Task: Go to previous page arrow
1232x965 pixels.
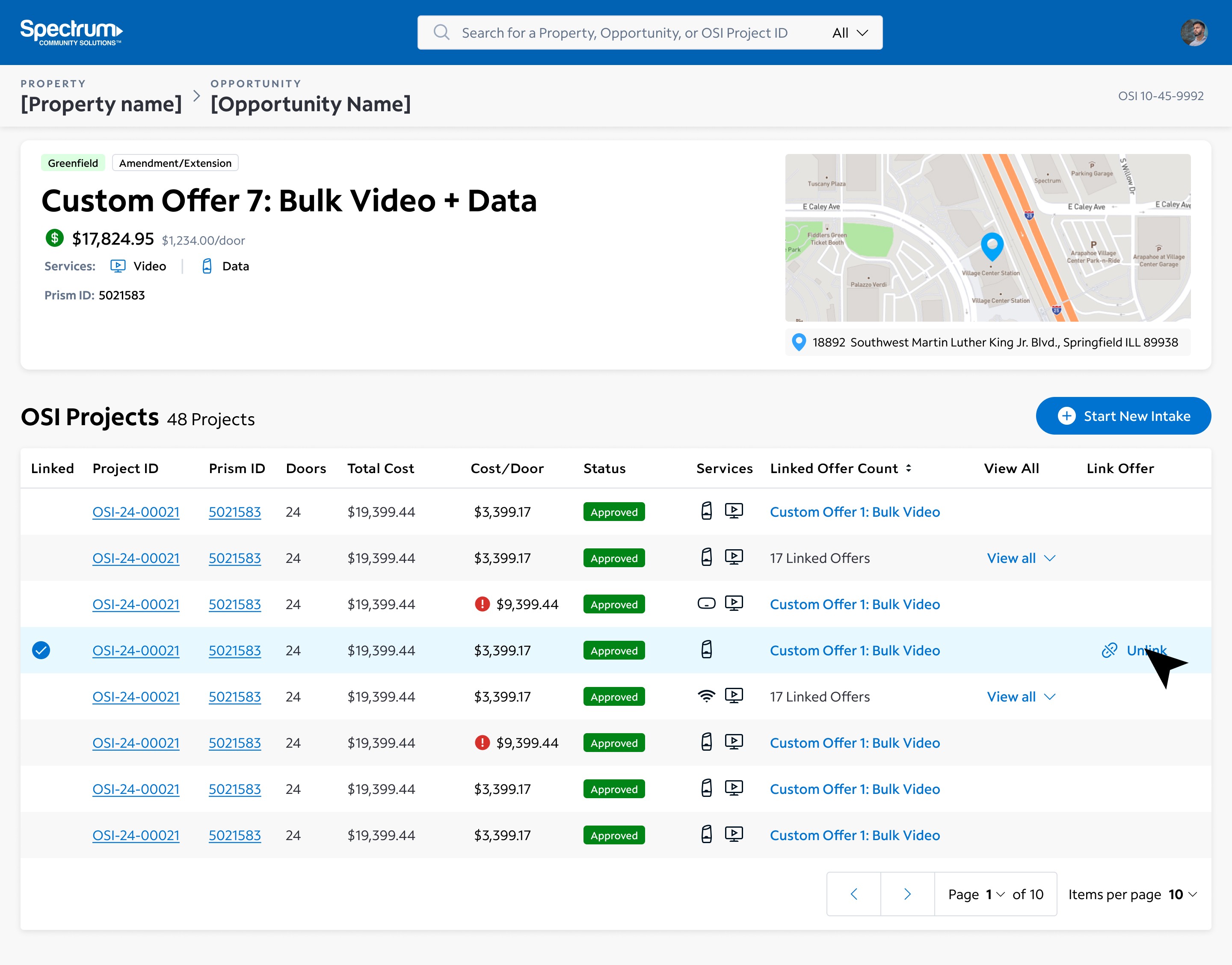Action: tap(853, 894)
